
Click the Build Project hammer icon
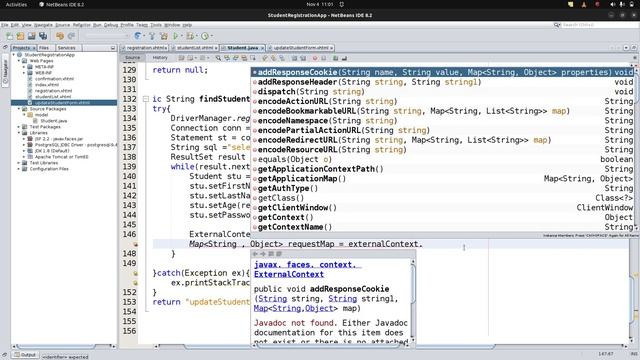click(x=152, y=36)
